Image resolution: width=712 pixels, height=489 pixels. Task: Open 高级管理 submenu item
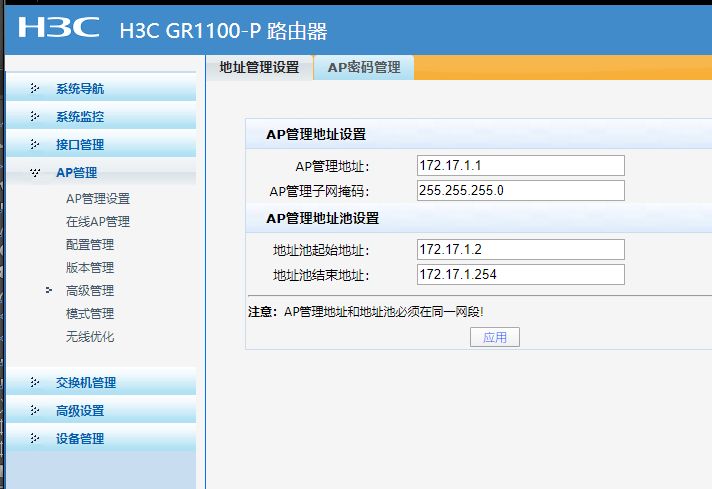pyautogui.click(x=90, y=291)
